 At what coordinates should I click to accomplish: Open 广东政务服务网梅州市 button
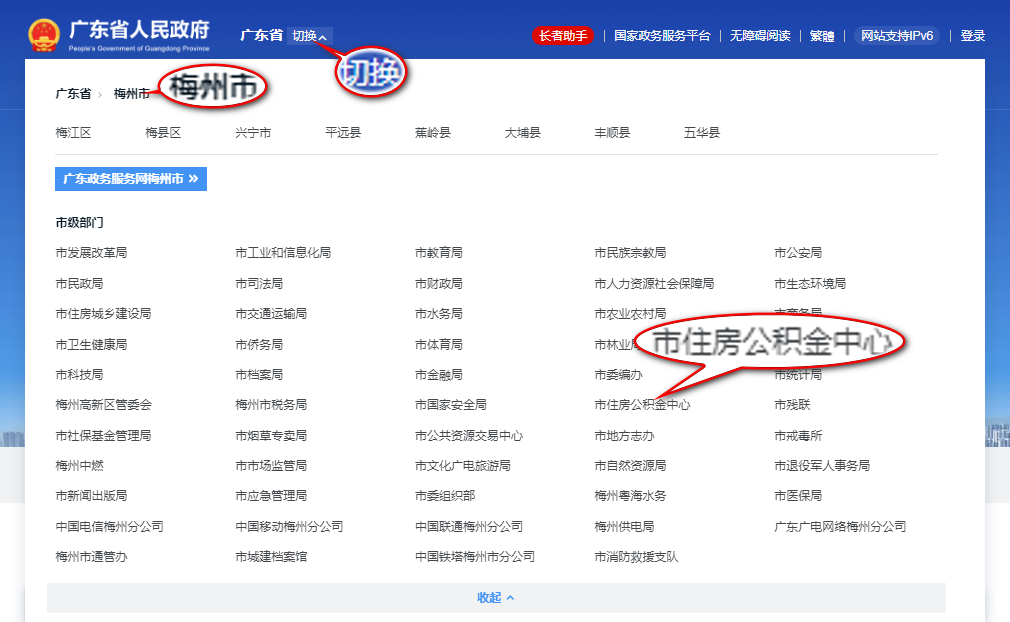pos(131,179)
